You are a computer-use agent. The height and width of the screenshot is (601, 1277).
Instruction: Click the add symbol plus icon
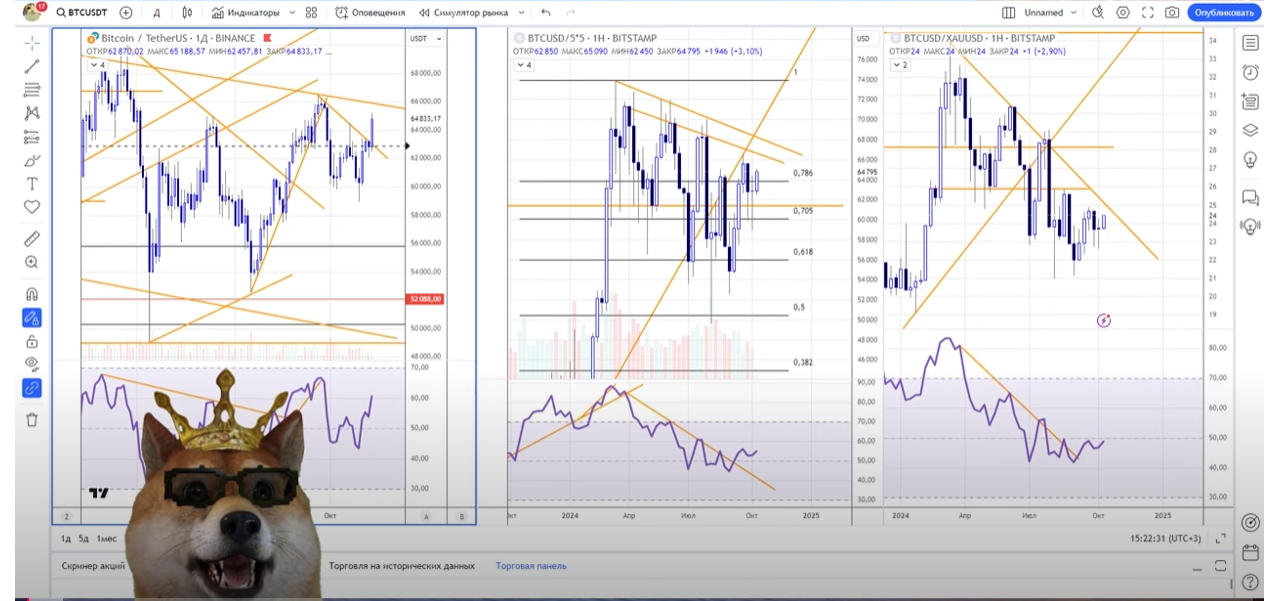[x=125, y=13]
